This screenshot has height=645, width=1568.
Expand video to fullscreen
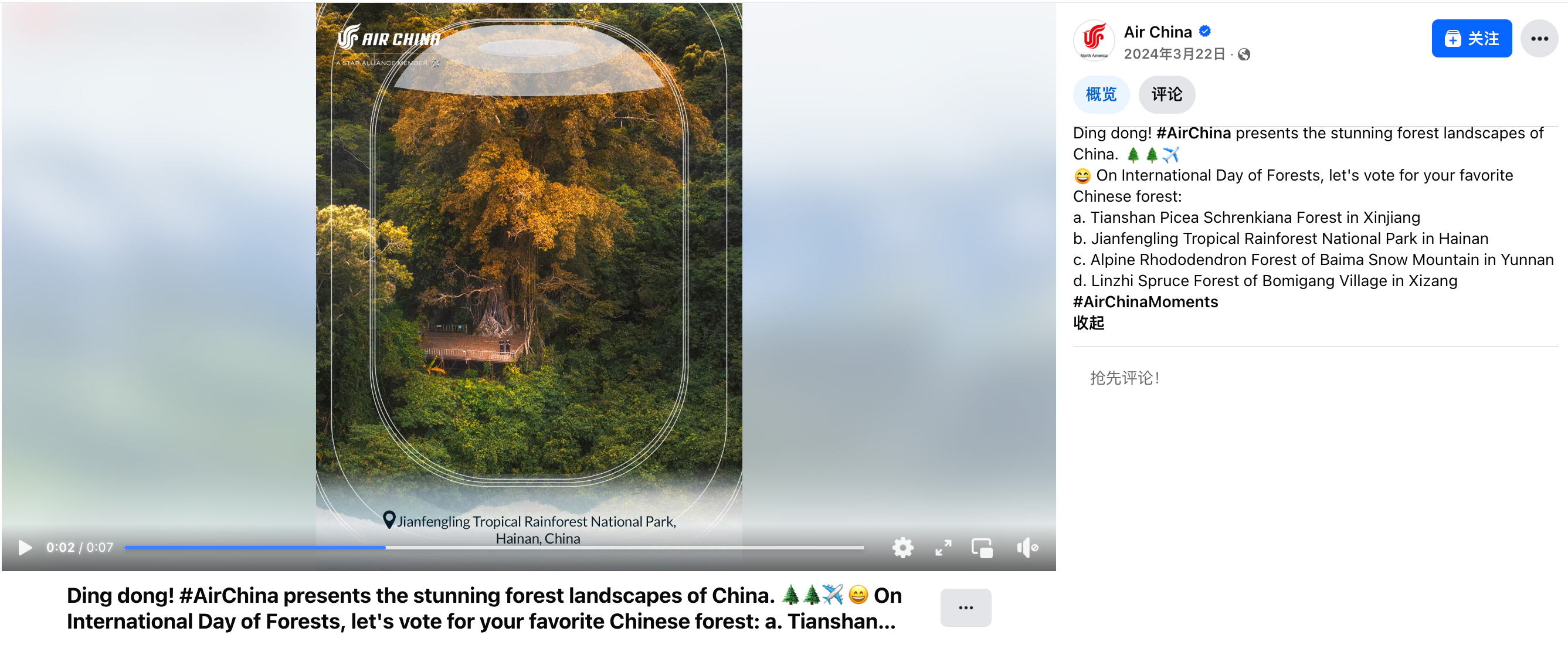(x=943, y=548)
